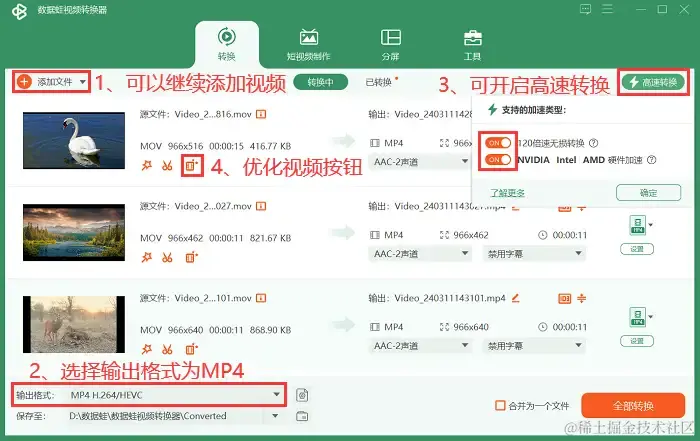Click the compress icon for Video_240311143101.mp4

(581, 298)
